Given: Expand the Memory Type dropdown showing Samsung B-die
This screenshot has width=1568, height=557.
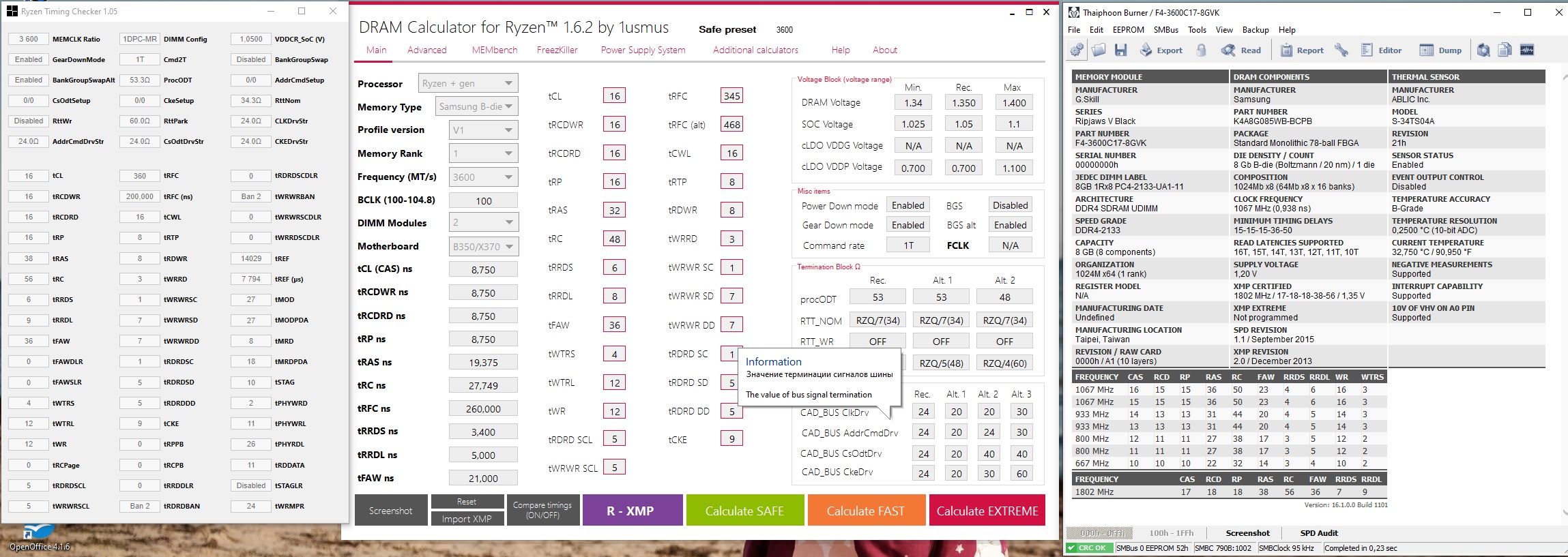Looking at the screenshot, I should [x=476, y=106].
